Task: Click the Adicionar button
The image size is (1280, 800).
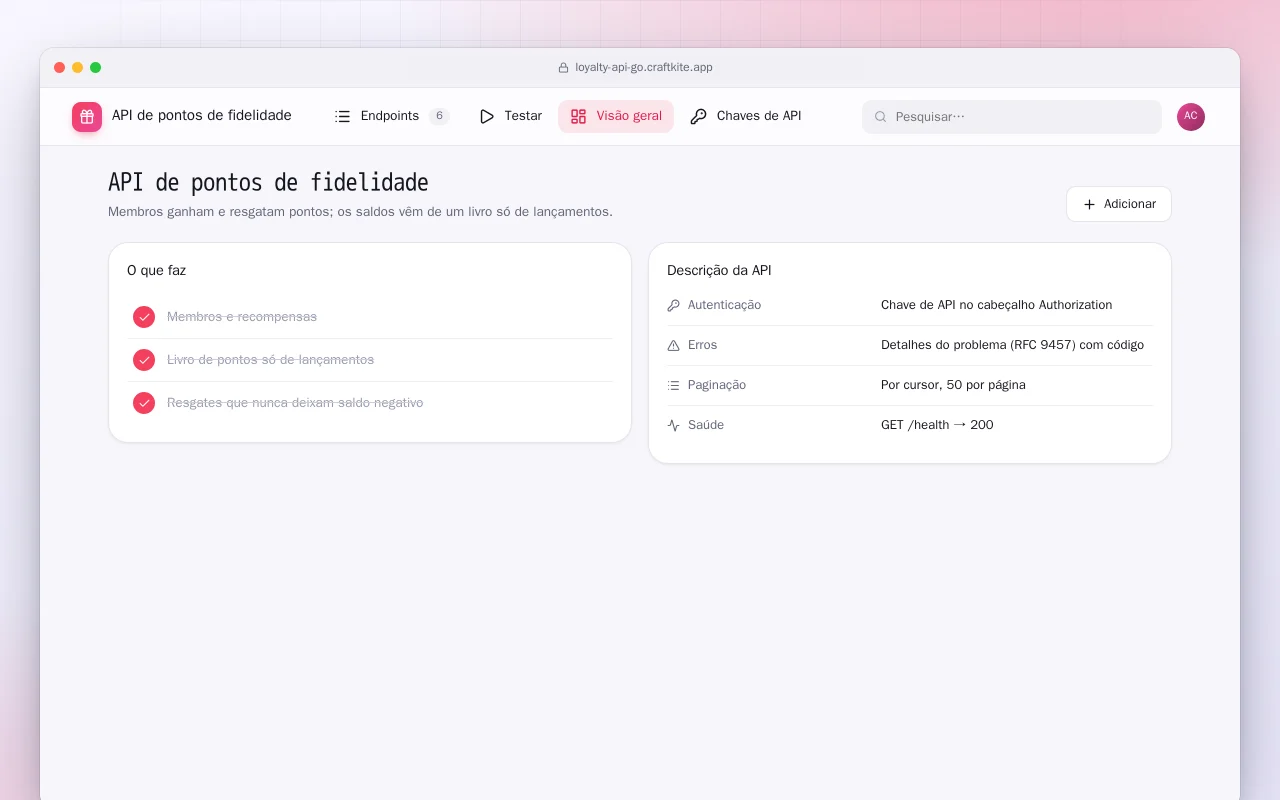Action: pos(1119,204)
